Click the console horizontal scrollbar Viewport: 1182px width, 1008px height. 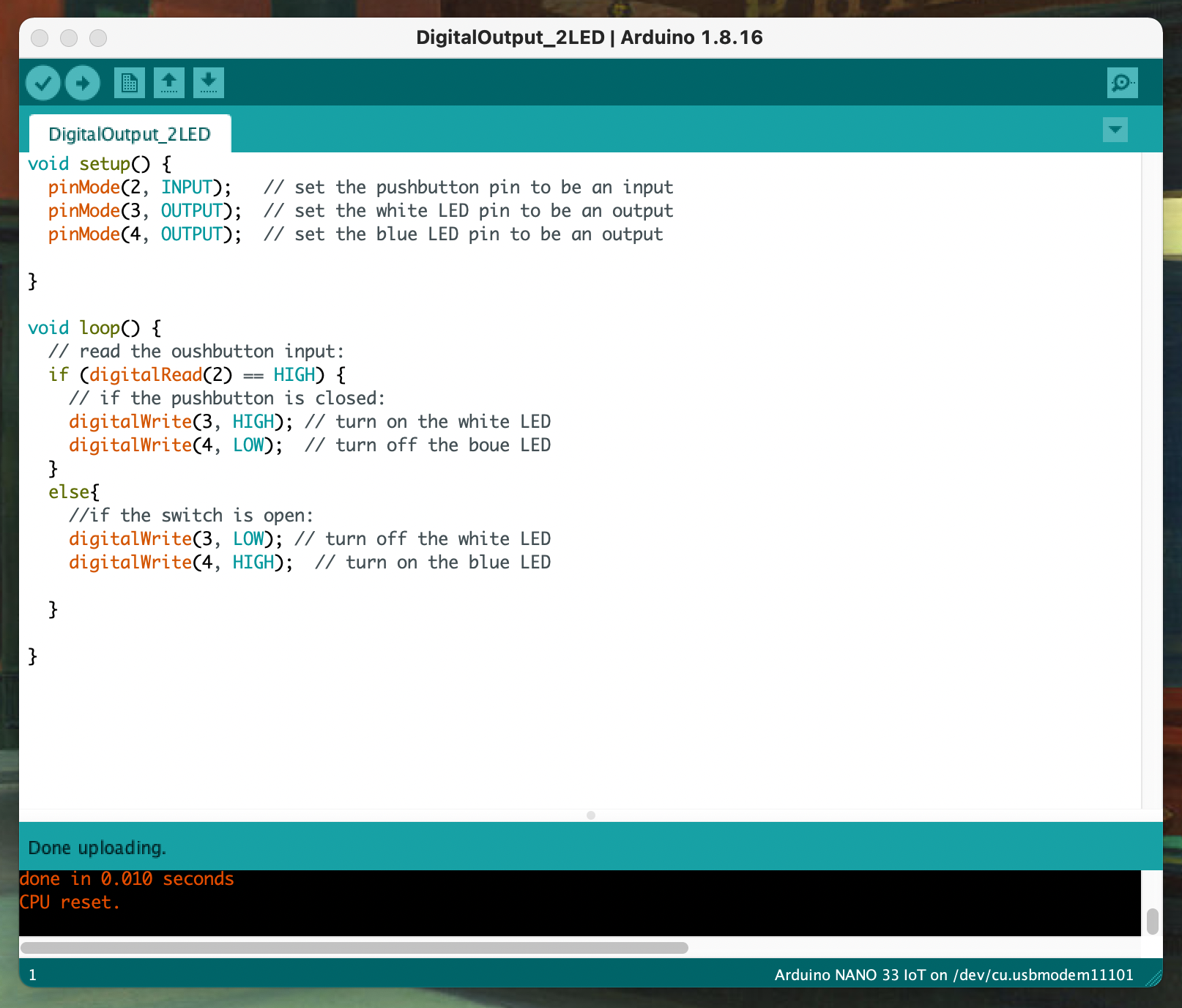coord(354,948)
